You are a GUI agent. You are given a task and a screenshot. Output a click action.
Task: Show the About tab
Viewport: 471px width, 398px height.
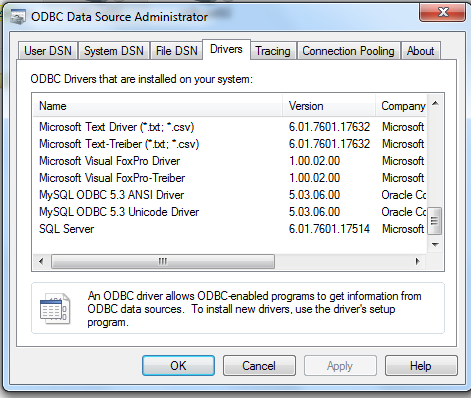(421, 51)
